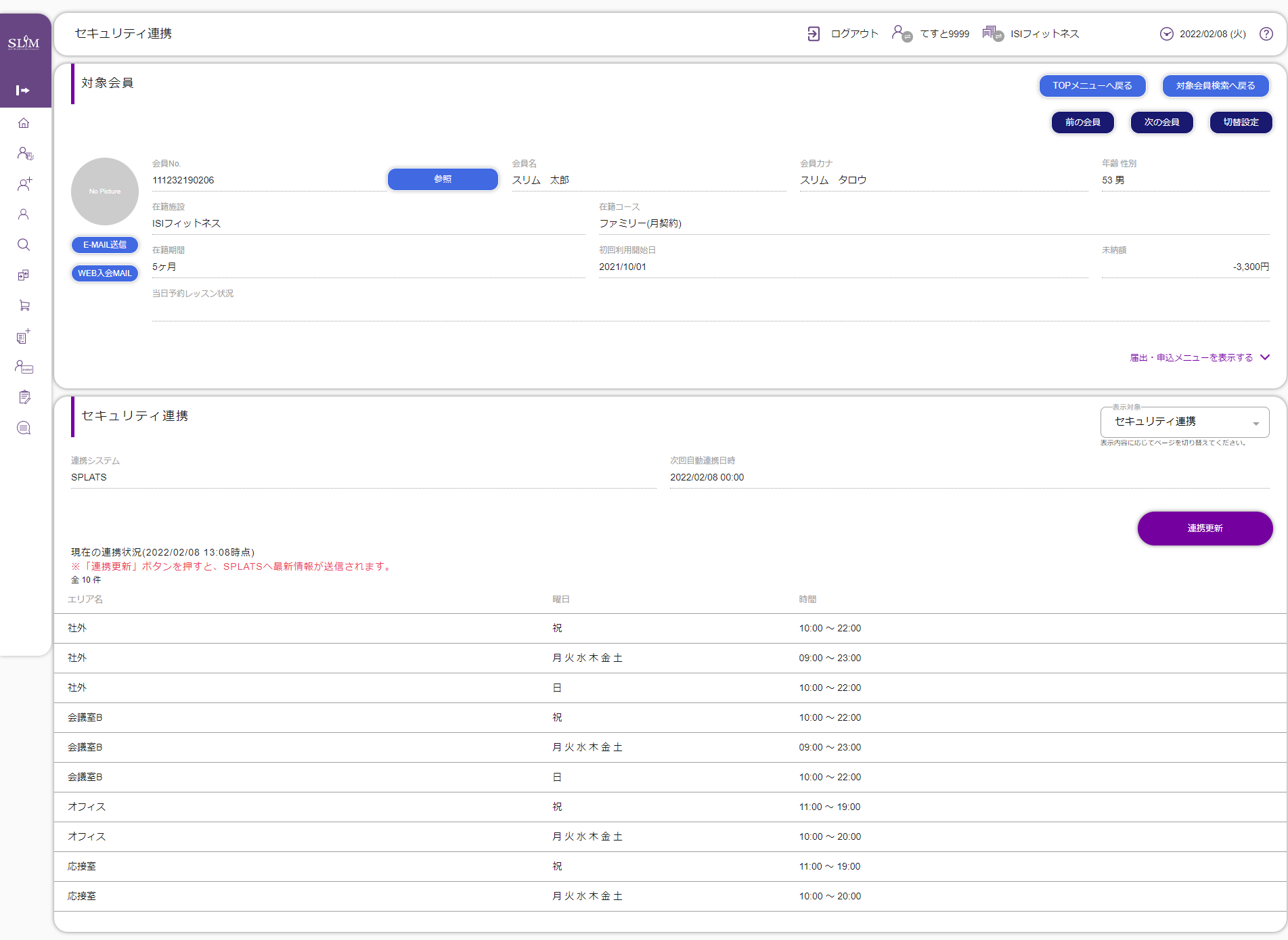This screenshot has height=940, width=1288.
Task: Click the 時間 column header
Action: coord(807,600)
